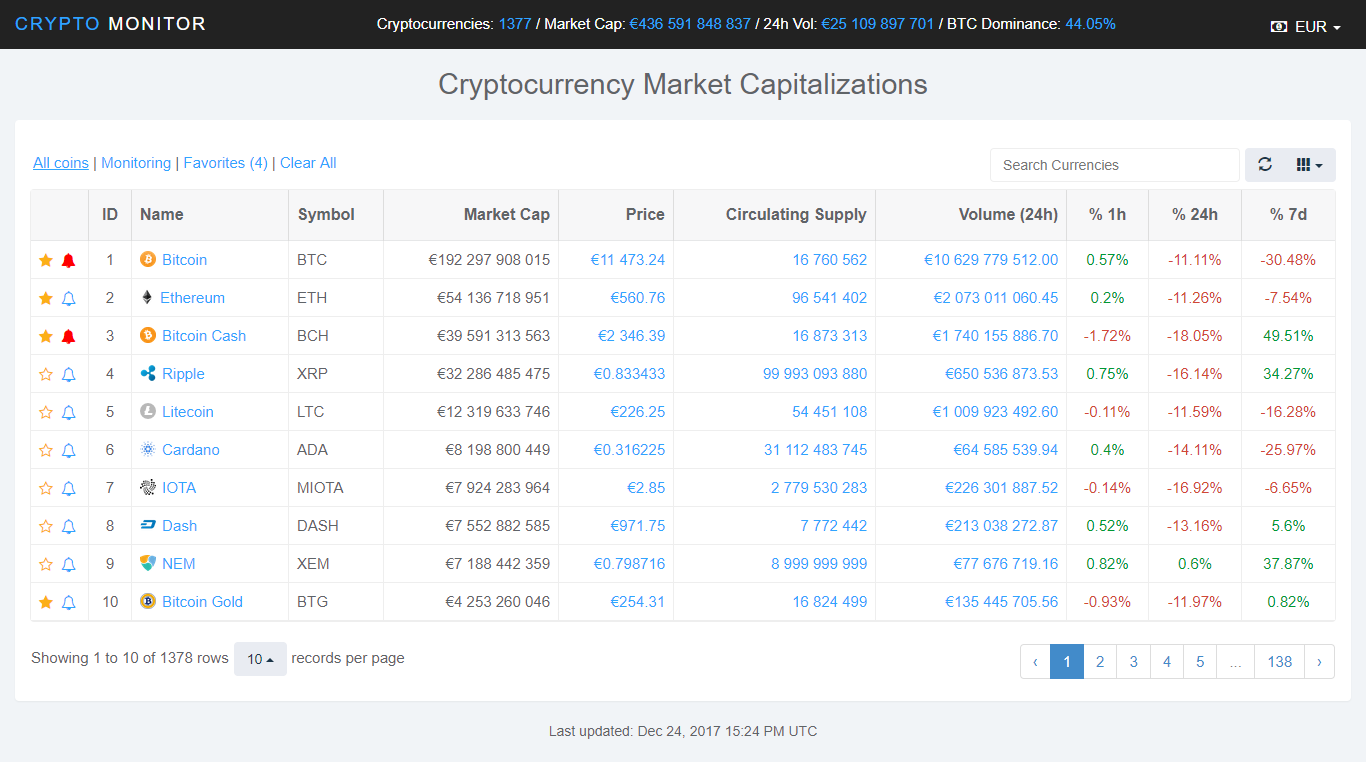Switch to the Favorites (4) view
1366x762 pixels.
pyautogui.click(x=226, y=163)
